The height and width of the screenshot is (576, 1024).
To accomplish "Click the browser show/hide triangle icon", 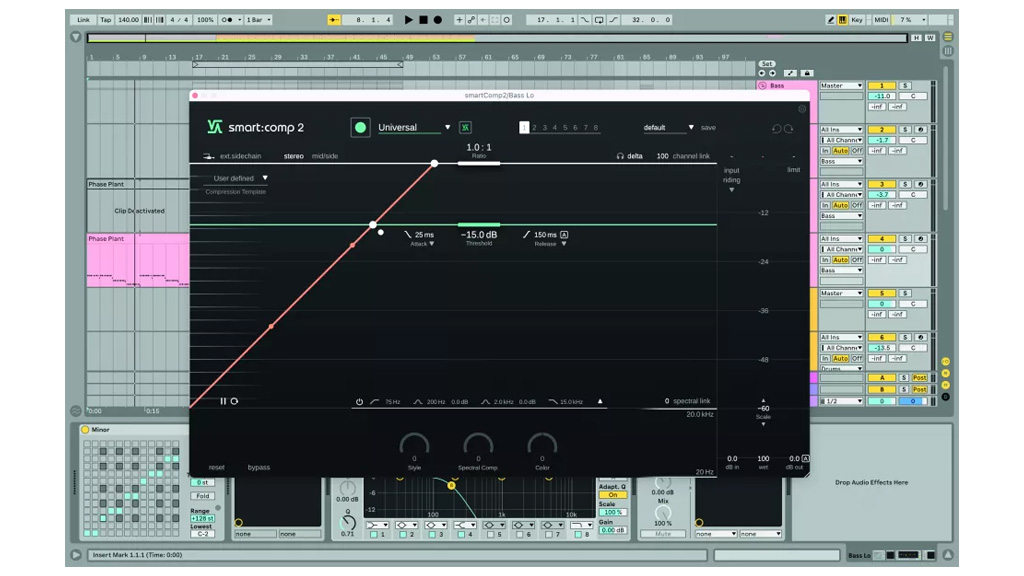I will pyautogui.click(x=76, y=37).
